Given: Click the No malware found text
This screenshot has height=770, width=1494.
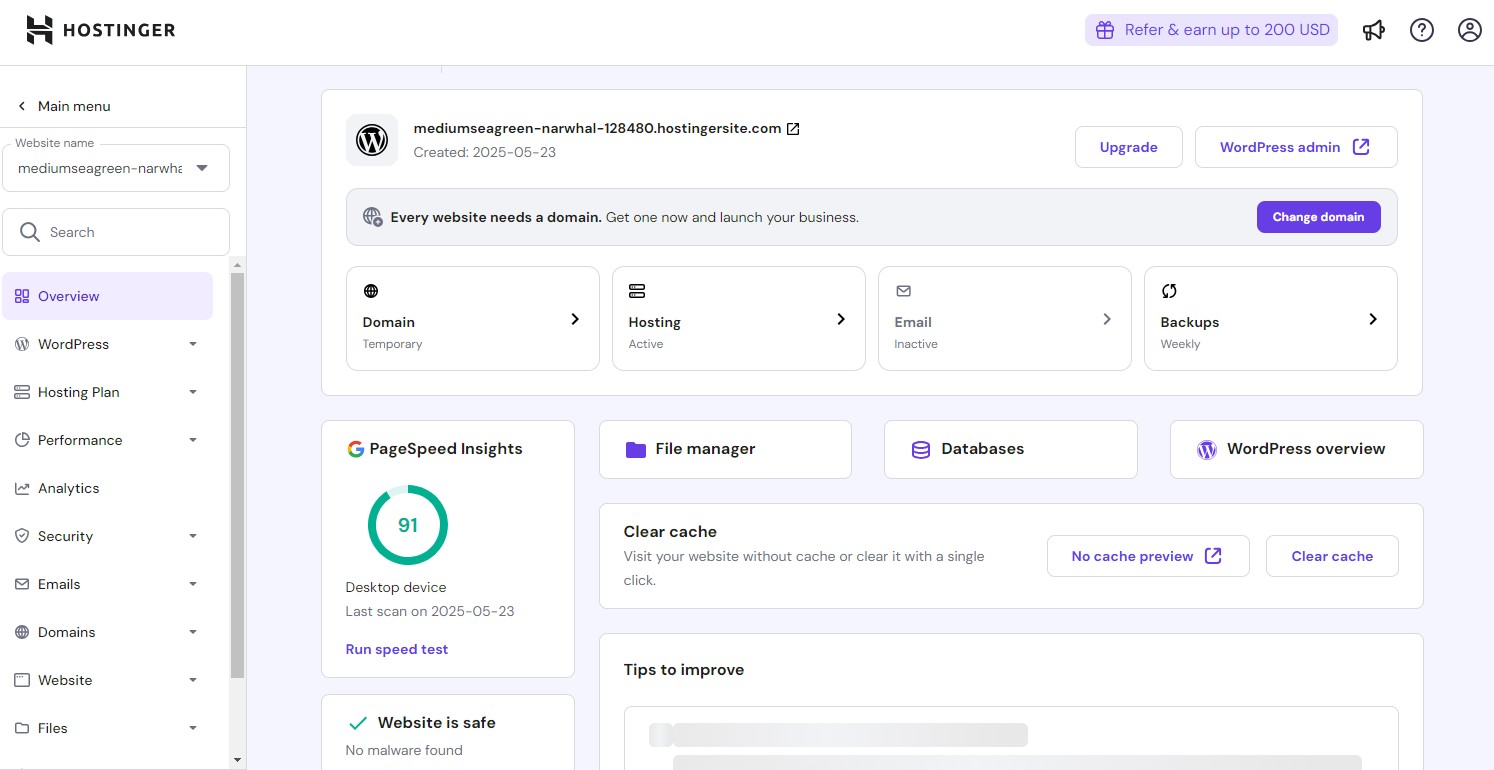Looking at the screenshot, I should tap(404, 750).
